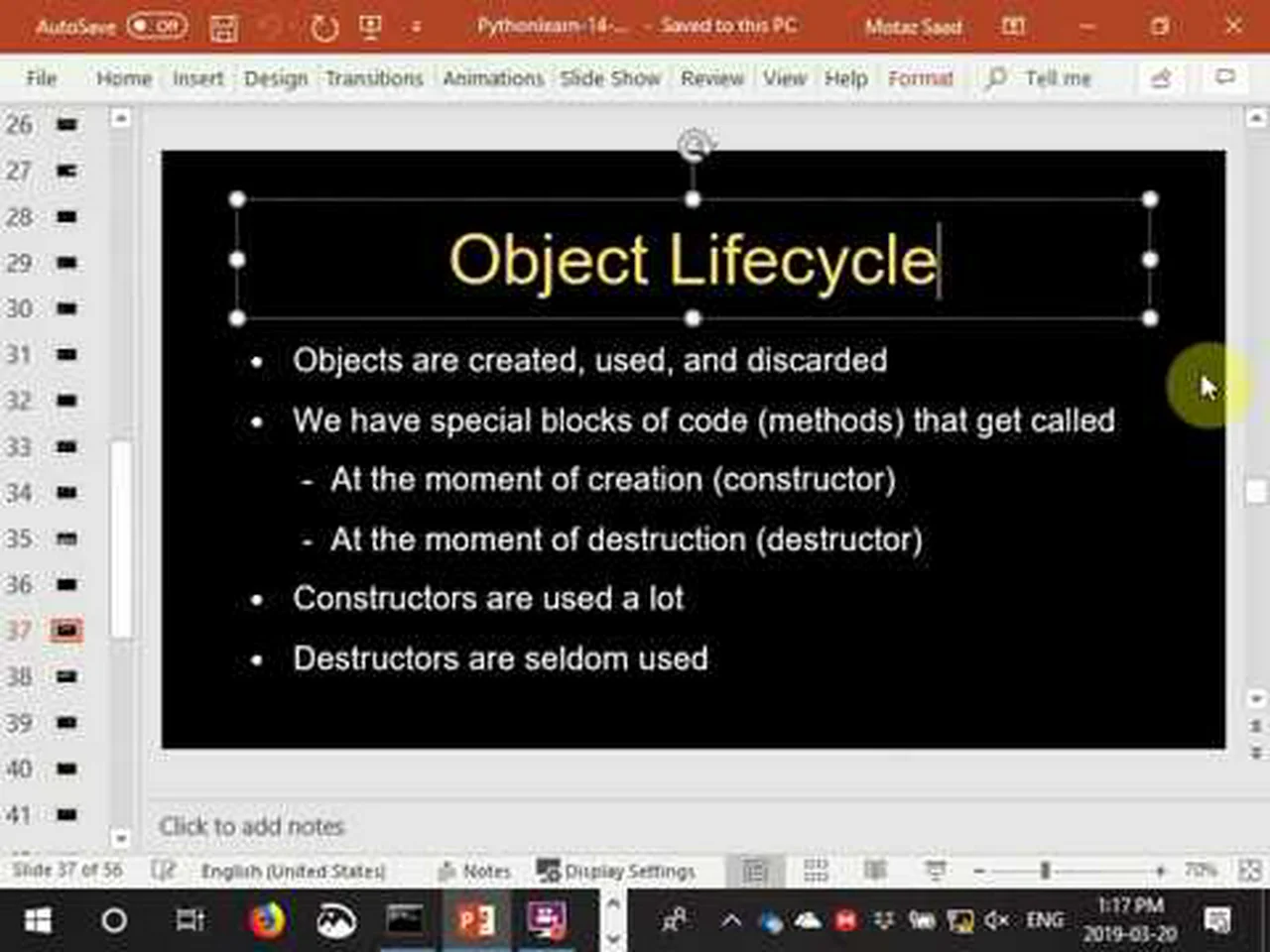
Task: Open the Slide Show tab
Action: [x=610, y=77]
